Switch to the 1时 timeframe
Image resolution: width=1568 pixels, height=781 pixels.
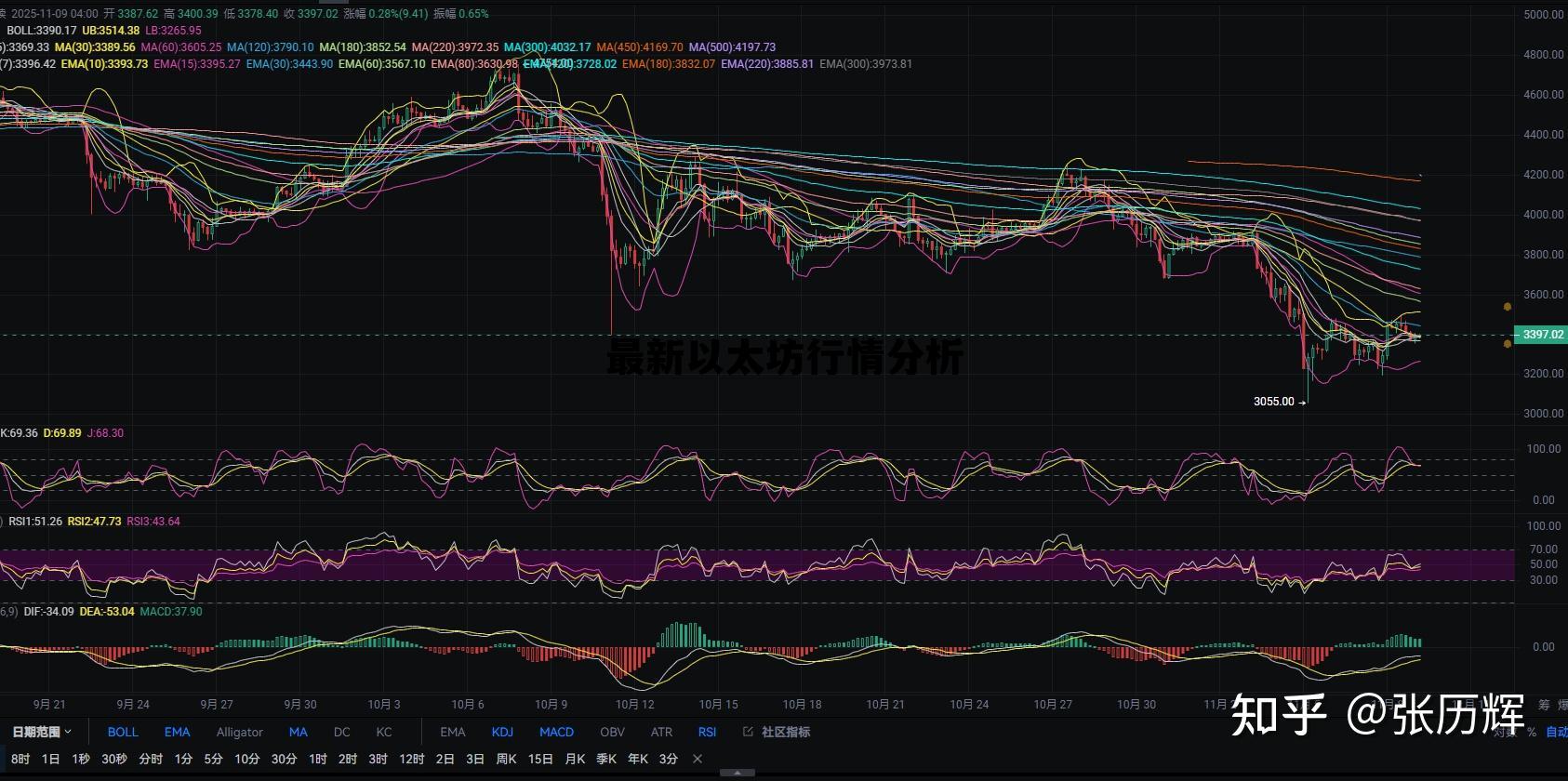(x=318, y=759)
